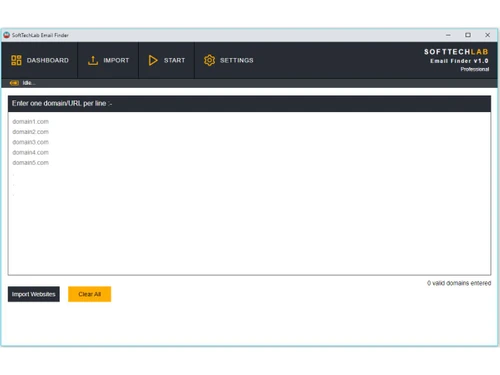This screenshot has height=375, width=500.
Task: Click the Dashboard grid icon
Action: click(x=16, y=60)
